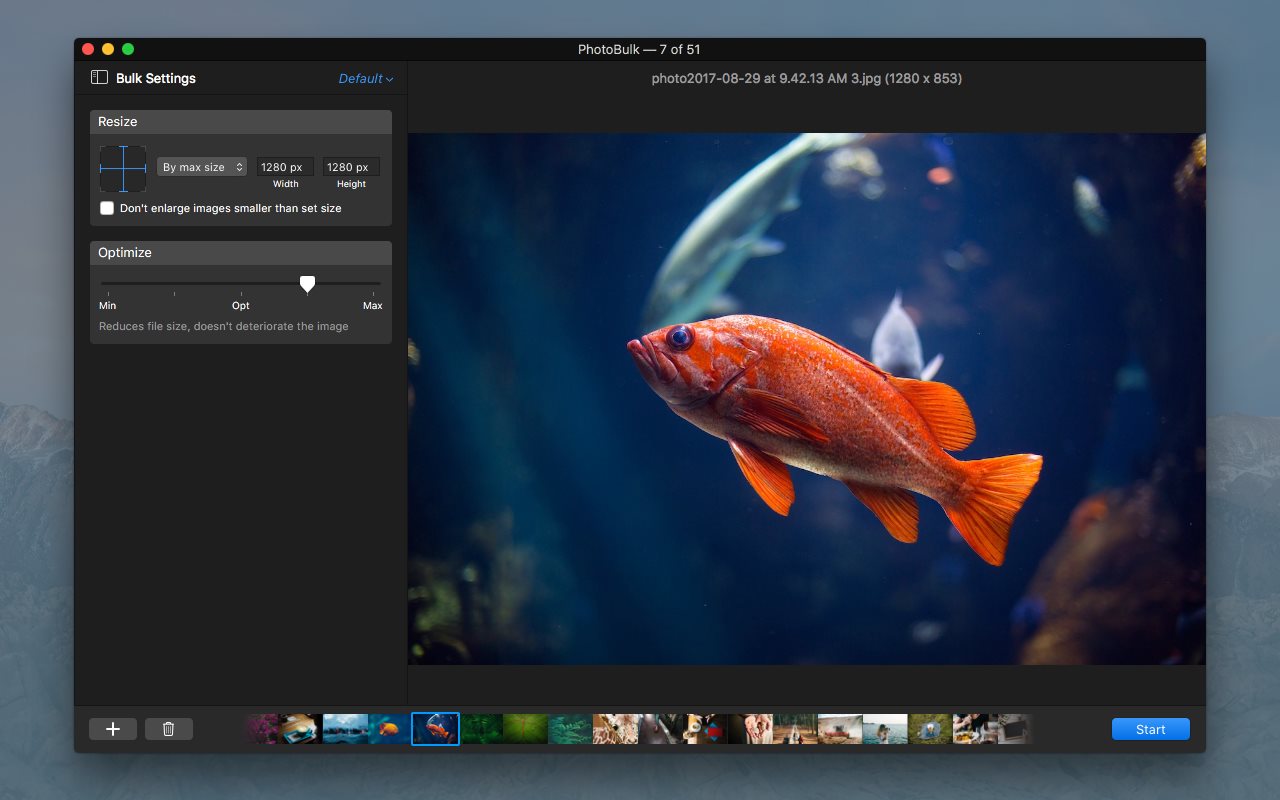
Task: Click the Height input field
Action: click(x=351, y=167)
